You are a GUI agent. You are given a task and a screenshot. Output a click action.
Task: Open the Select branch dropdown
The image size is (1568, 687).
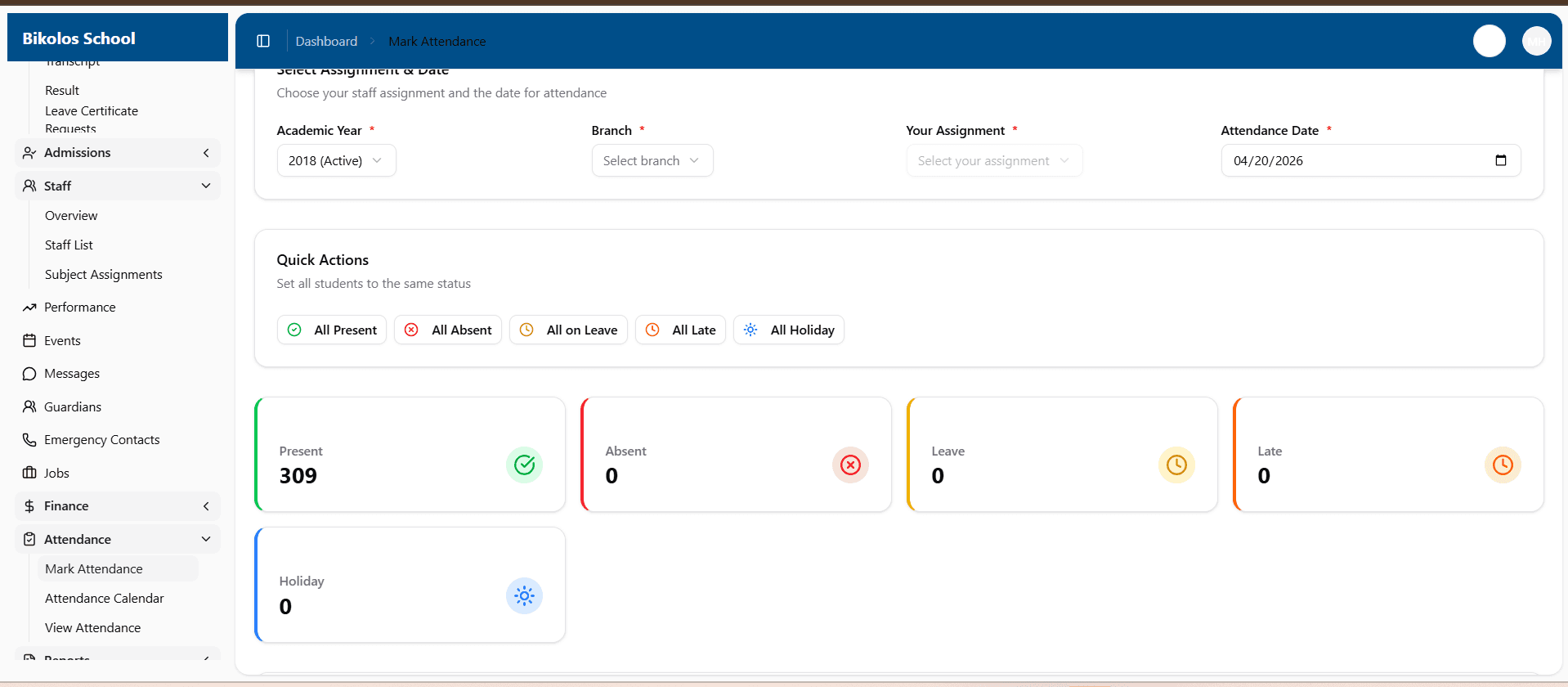click(652, 160)
